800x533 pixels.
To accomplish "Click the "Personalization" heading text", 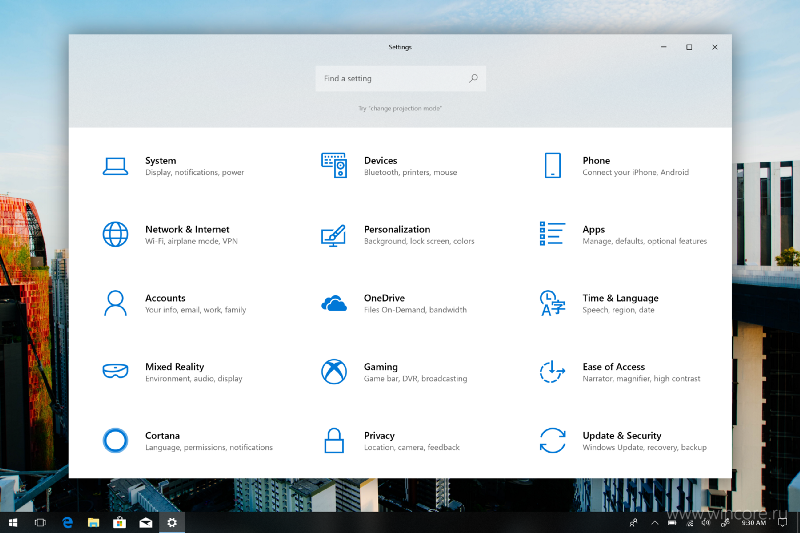I will click(397, 230).
